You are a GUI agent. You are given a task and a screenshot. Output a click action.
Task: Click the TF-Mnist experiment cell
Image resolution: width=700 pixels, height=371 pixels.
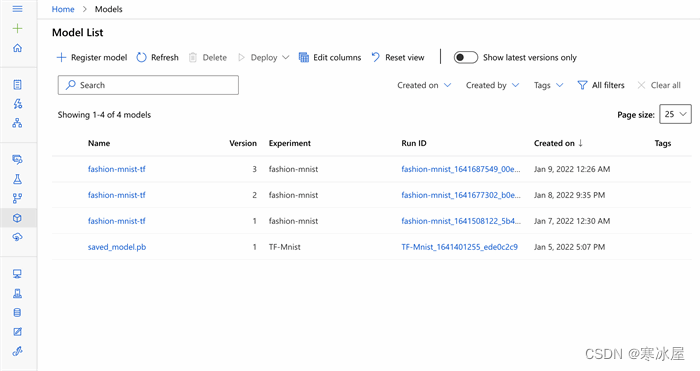[284, 247]
